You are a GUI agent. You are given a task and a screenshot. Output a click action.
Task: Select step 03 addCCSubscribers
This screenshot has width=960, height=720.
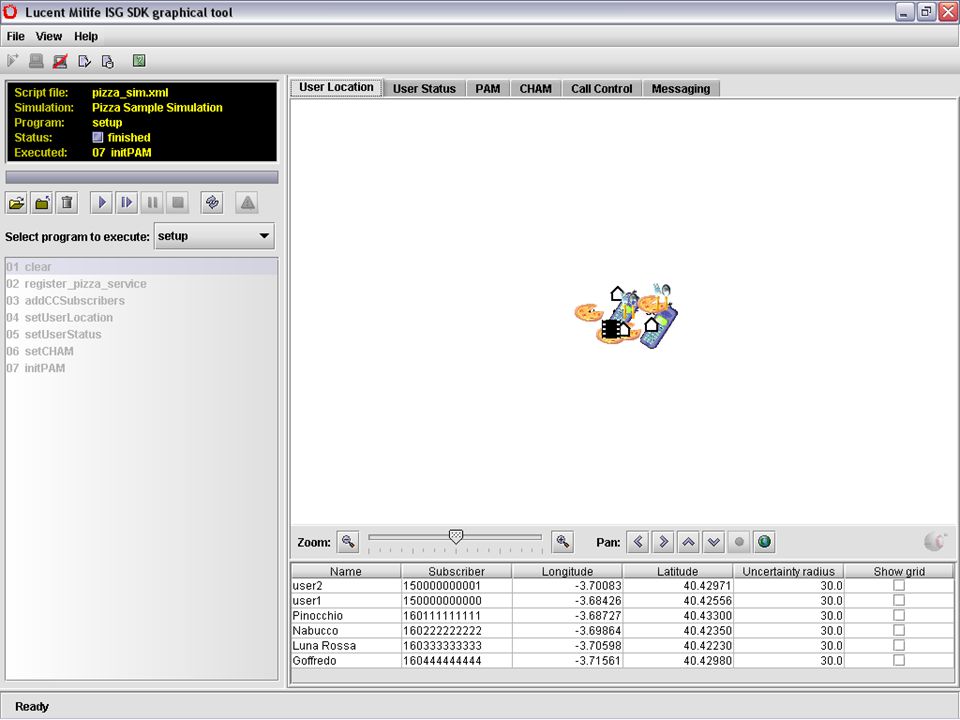141,301
